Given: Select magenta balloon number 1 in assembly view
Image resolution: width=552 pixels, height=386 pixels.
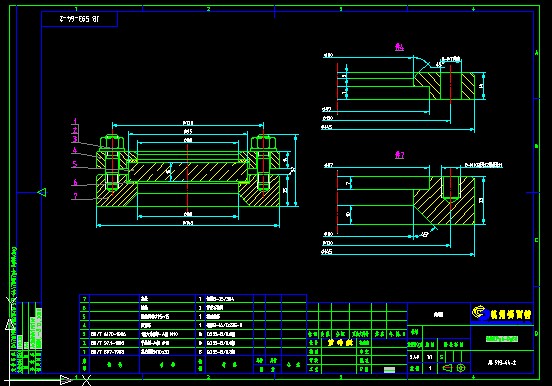Looking at the screenshot, I should [75, 122].
